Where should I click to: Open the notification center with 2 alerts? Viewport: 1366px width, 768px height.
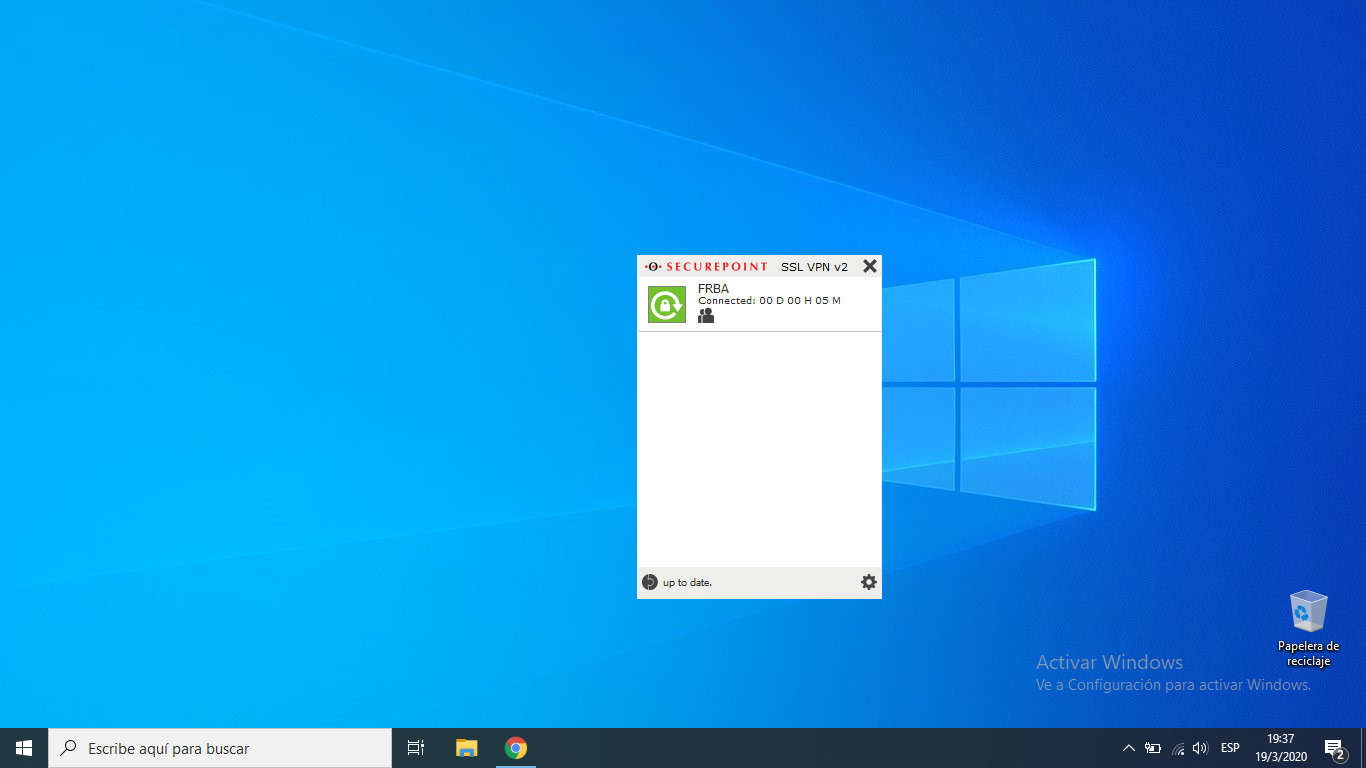(1335, 748)
